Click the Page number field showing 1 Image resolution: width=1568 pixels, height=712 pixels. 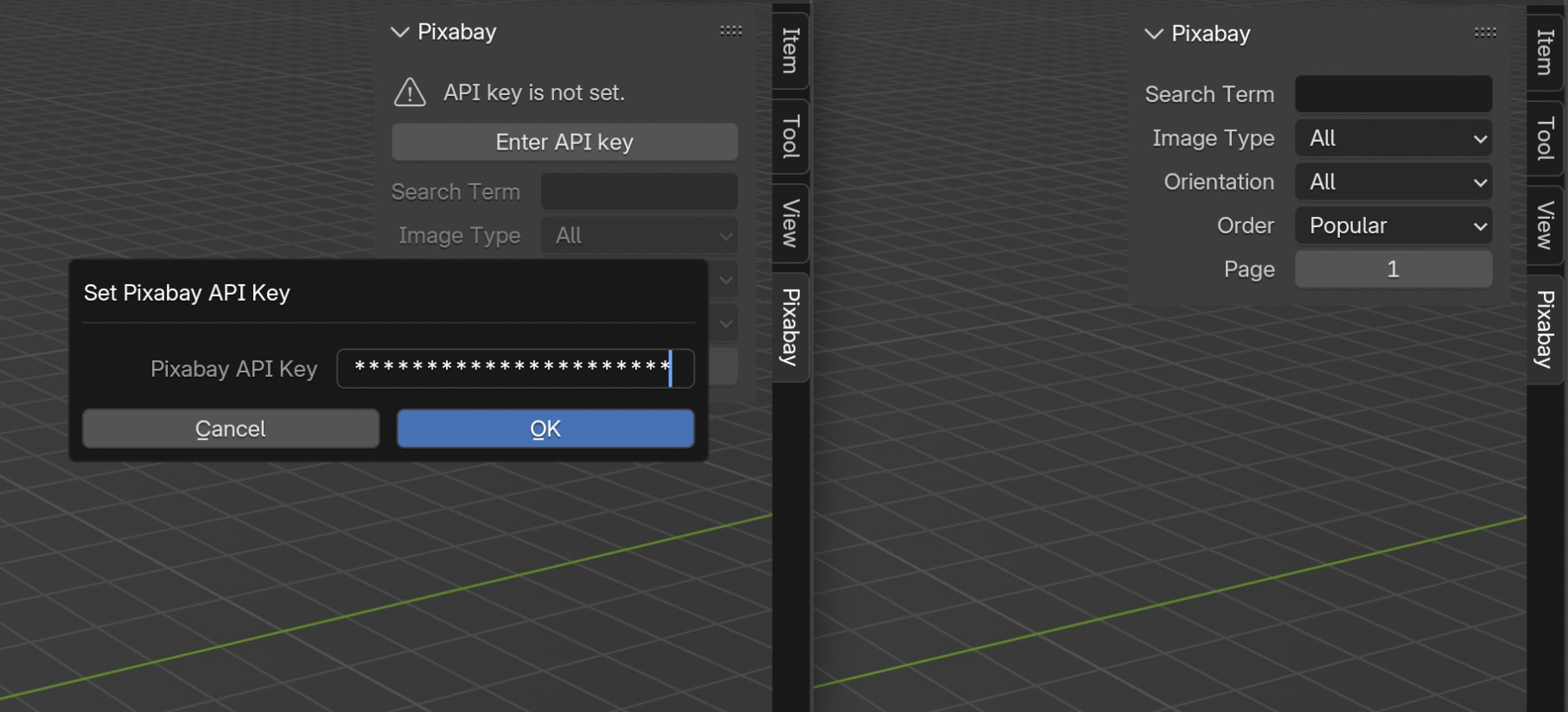1393,269
